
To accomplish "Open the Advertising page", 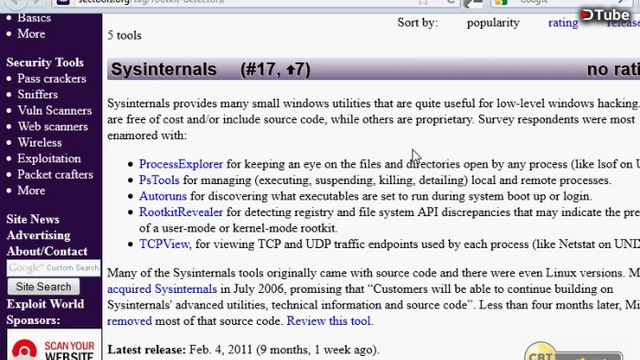I will tap(38, 235).
